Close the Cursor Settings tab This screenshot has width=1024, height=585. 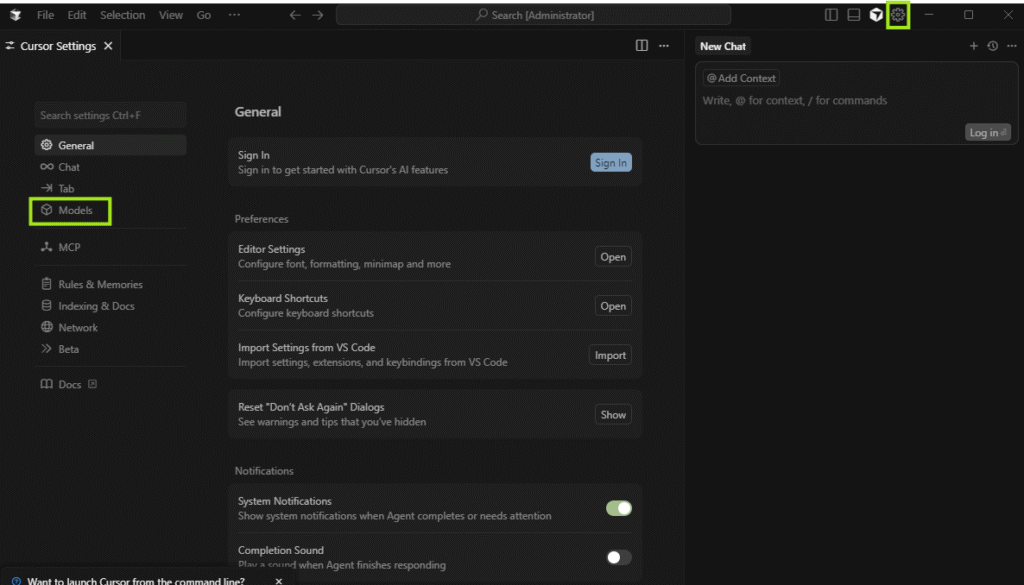point(108,46)
